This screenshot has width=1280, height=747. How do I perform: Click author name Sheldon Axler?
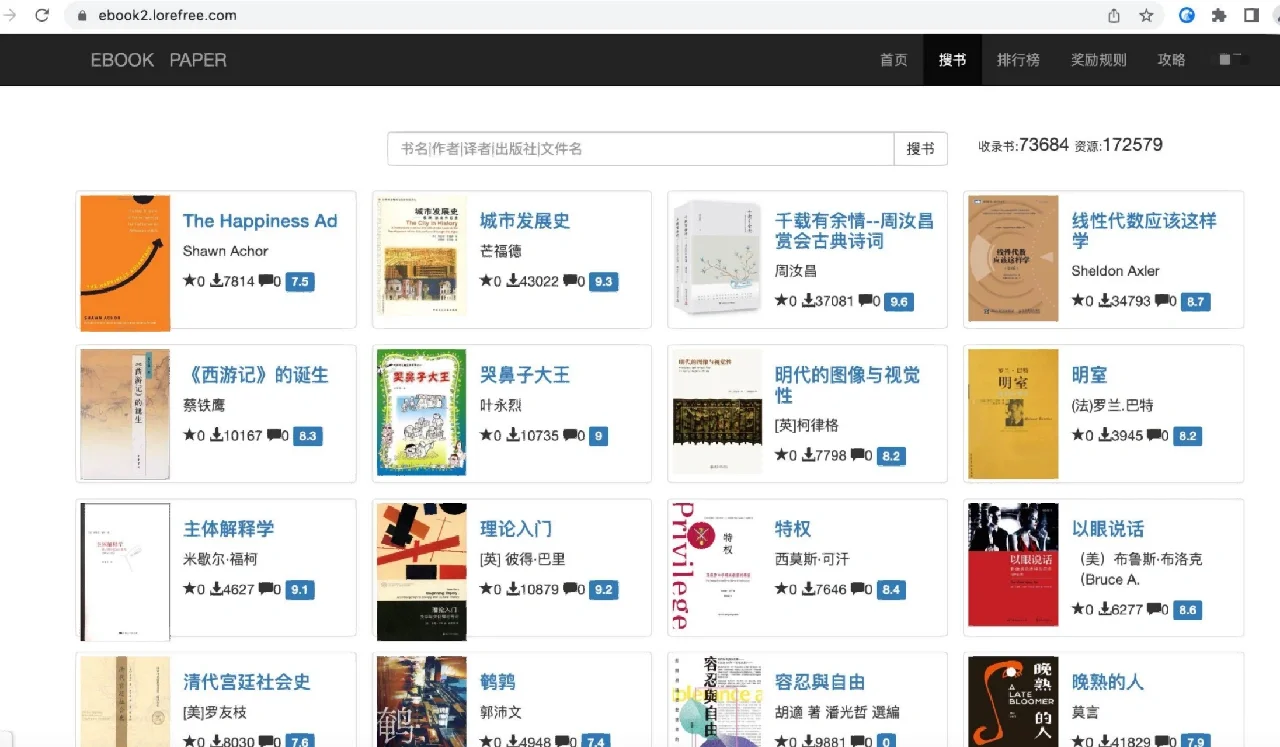click(x=1115, y=271)
